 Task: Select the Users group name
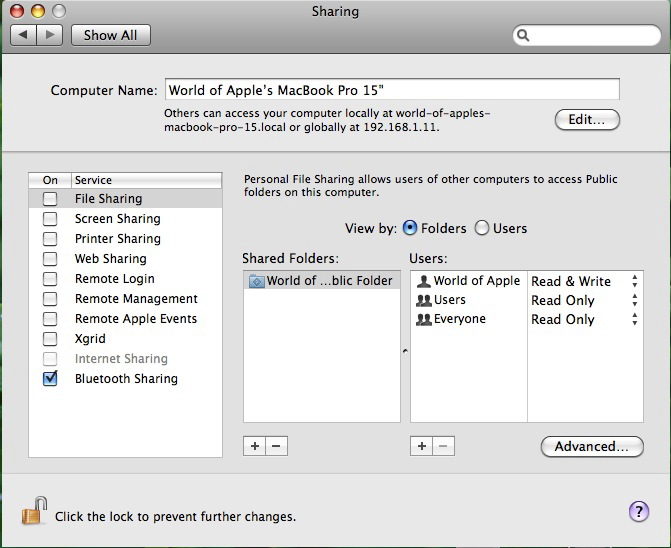[x=450, y=300]
